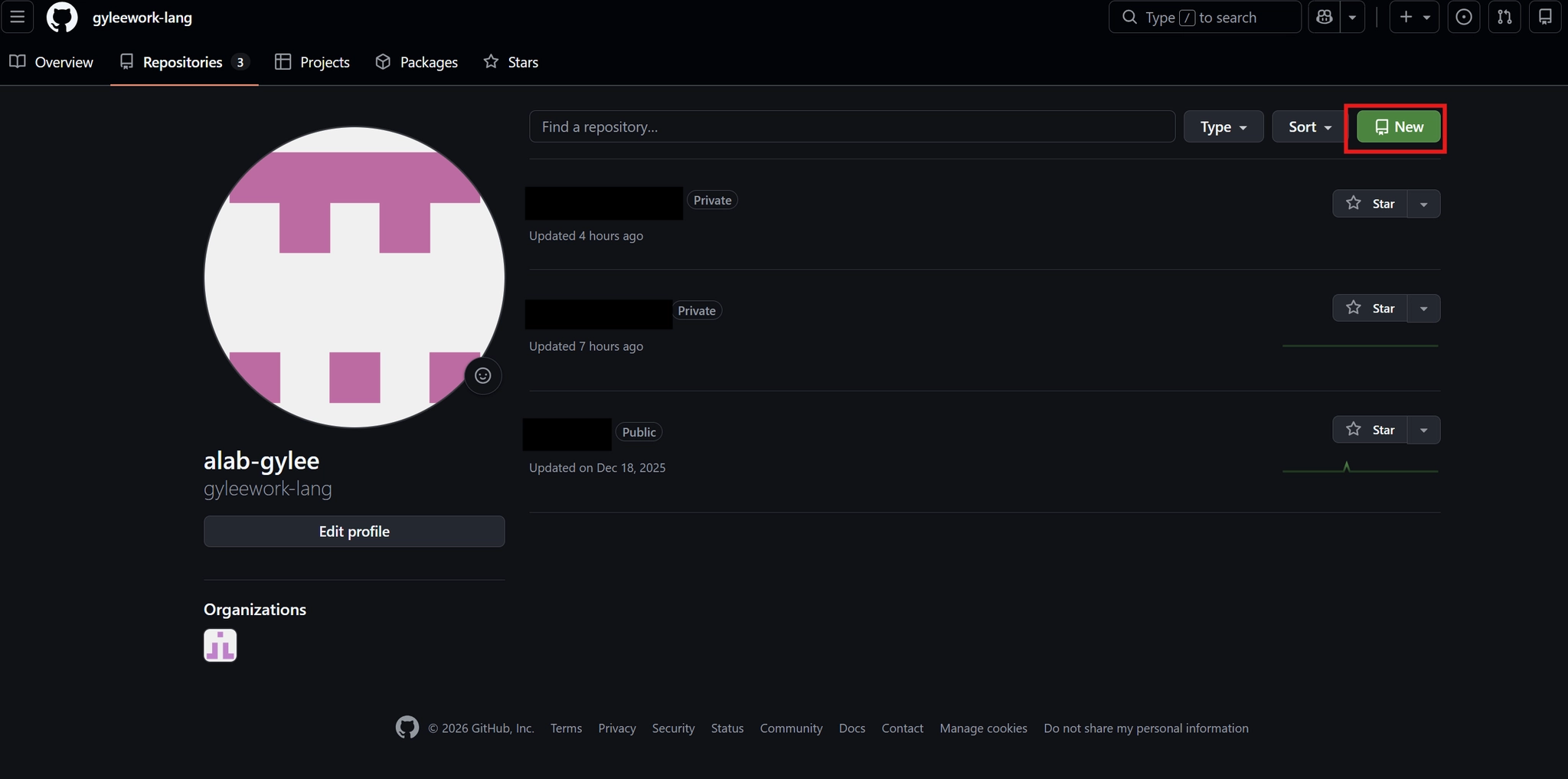This screenshot has width=1568, height=779.
Task: Expand star lists for repo updated 4 hours ago
Action: coord(1424,204)
